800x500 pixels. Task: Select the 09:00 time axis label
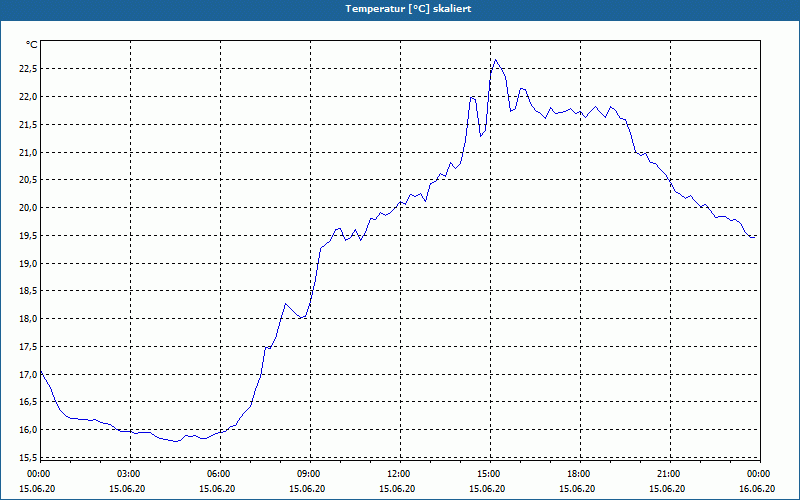(310, 474)
